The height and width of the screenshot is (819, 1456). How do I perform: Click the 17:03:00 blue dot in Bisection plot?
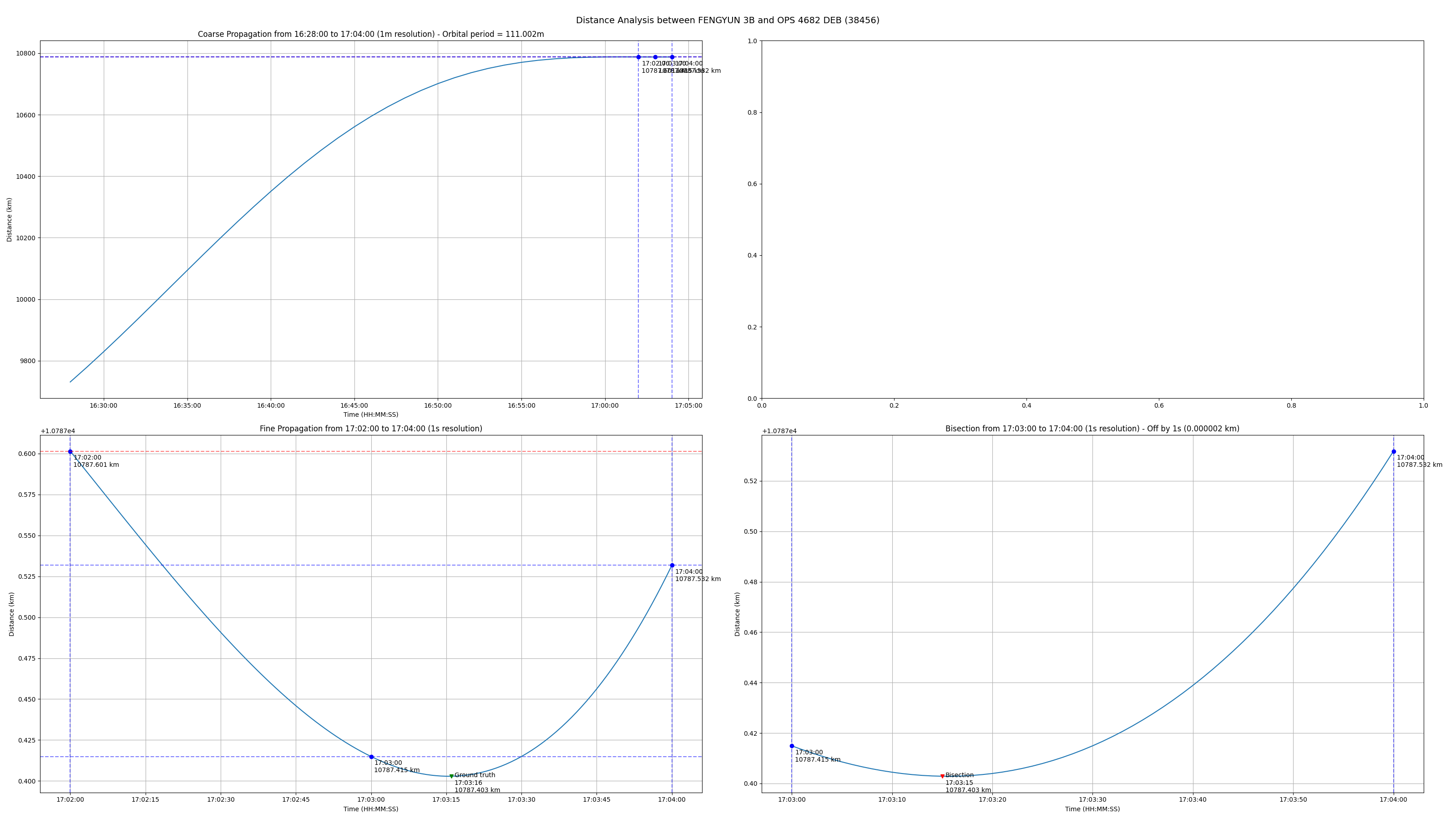click(792, 746)
